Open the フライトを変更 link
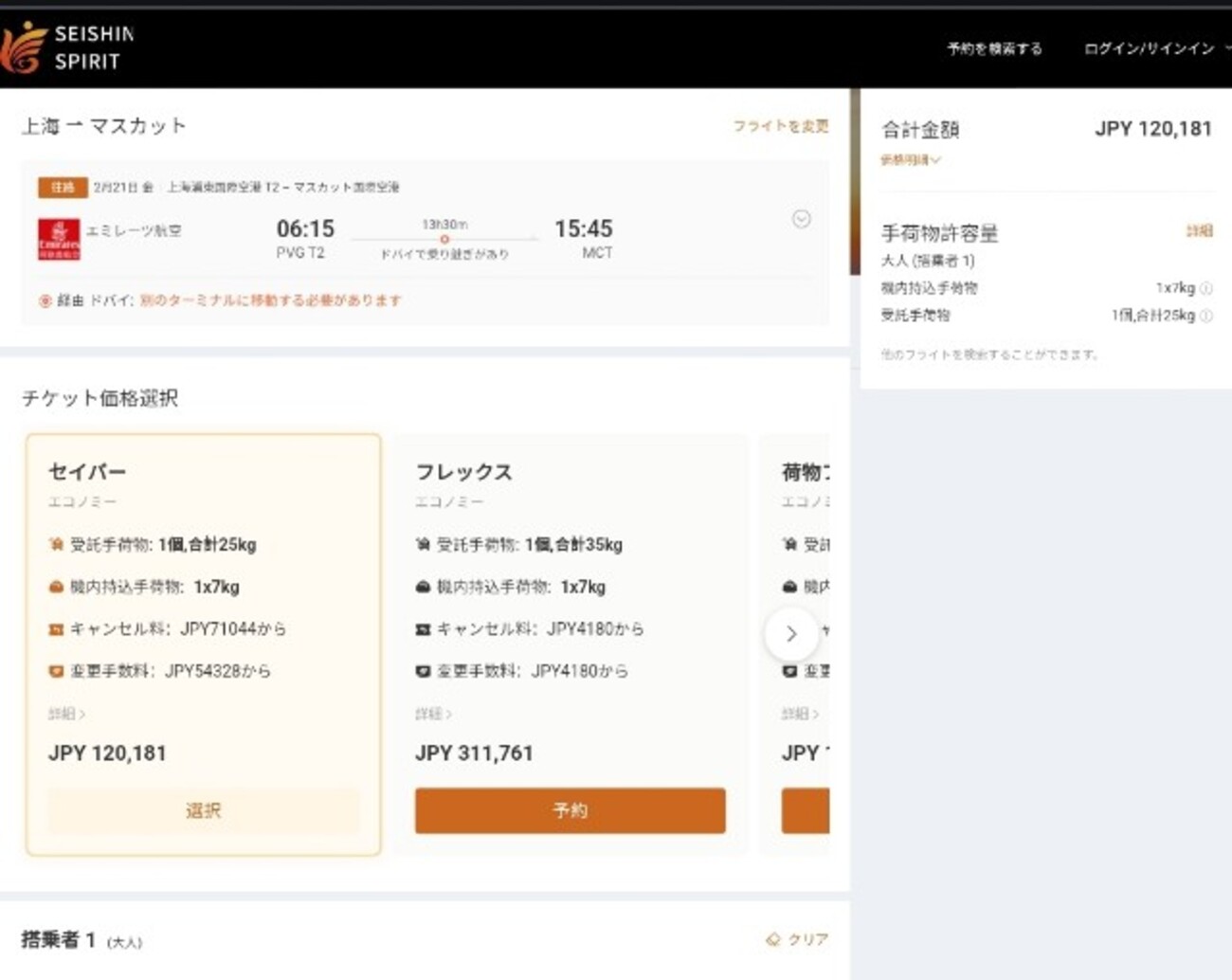Image resolution: width=1232 pixels, height=980 pixels. 779,125
